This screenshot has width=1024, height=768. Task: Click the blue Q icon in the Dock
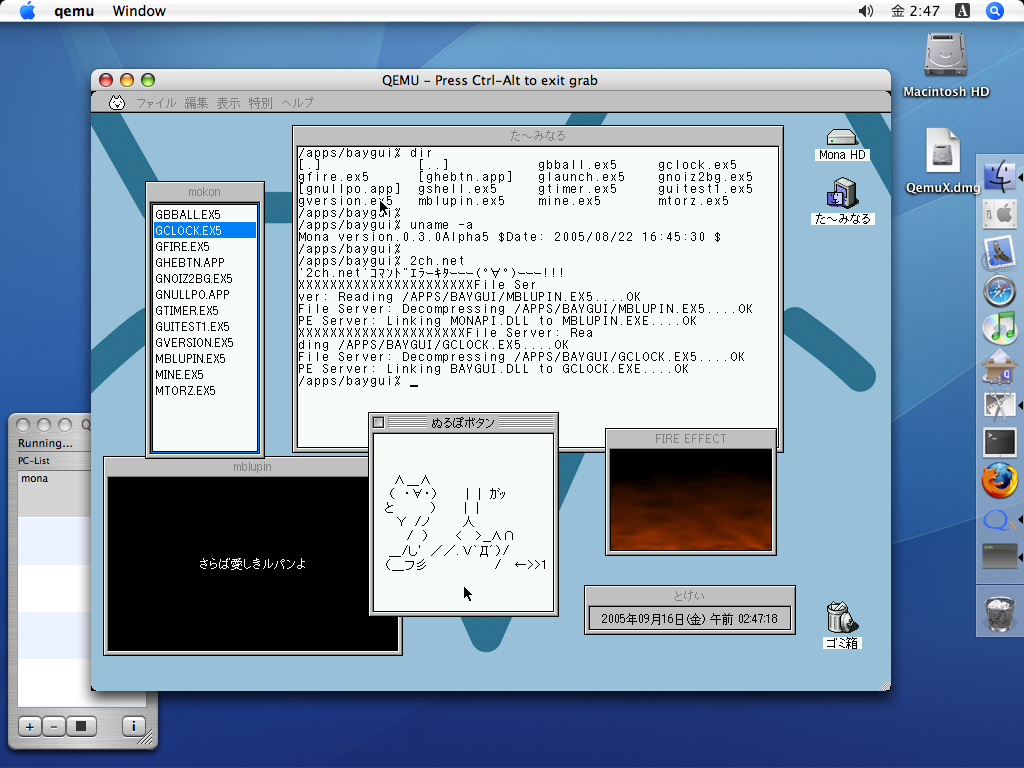point(1000,520)
